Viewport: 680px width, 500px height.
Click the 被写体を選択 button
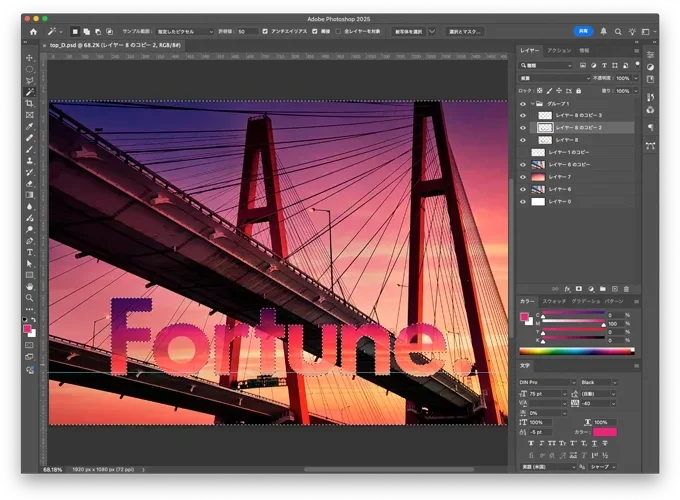pyautogui.click(x=412, y=31)
